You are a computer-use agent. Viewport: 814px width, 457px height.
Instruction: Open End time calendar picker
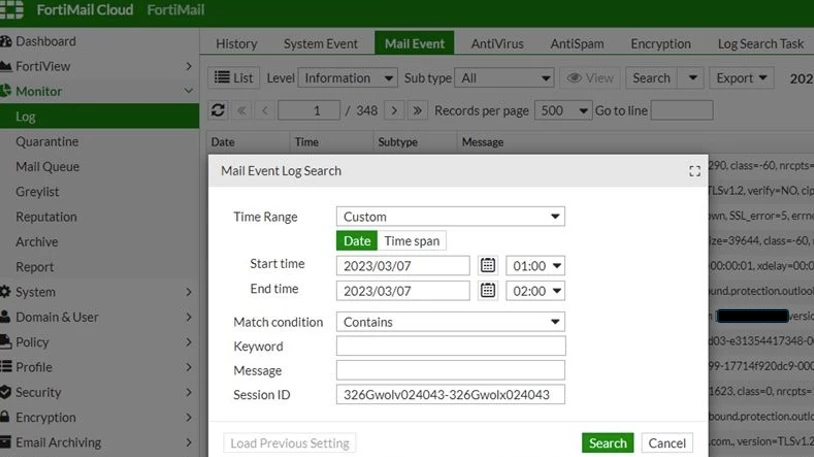pyautogui.click(x=487, y=290)
